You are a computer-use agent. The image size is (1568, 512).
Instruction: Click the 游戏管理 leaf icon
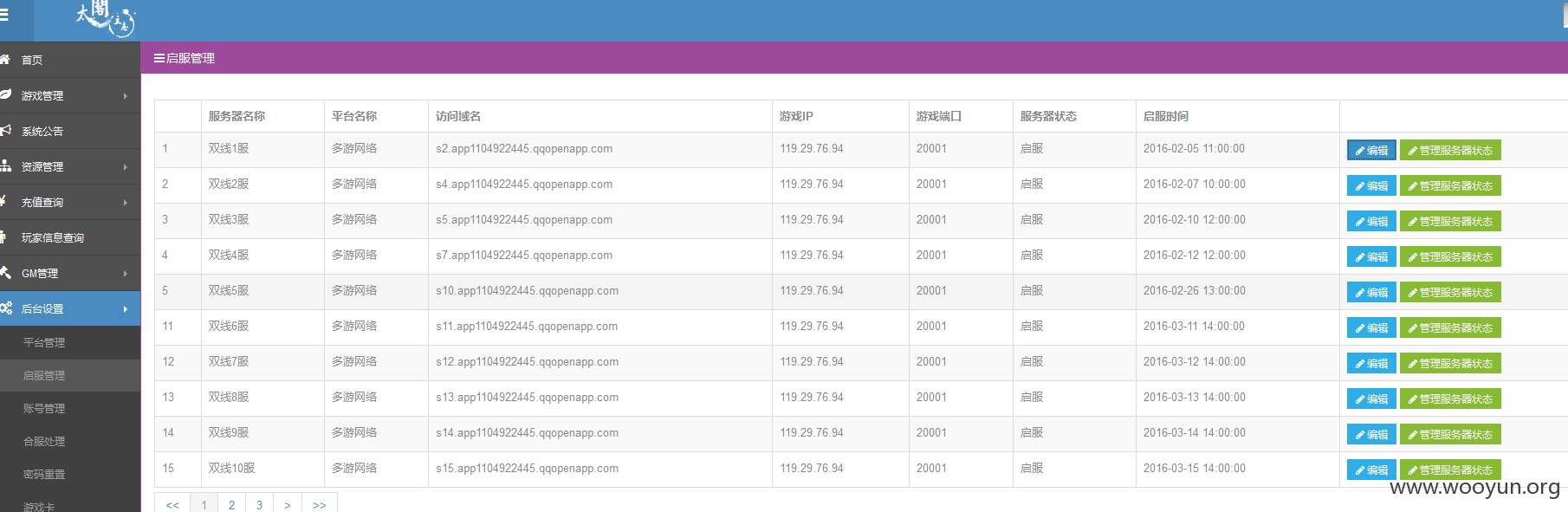click(4, 94)
